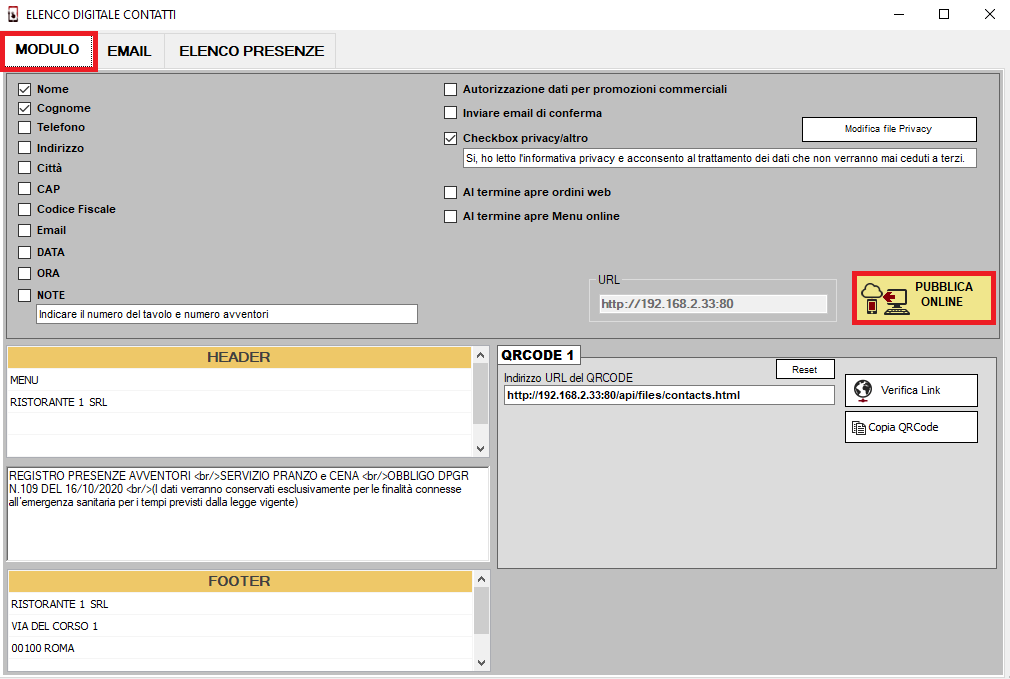Click the globe icon on Verifica Link
Viewport: 1010px width, 679px height.
[x=862, y=390]
